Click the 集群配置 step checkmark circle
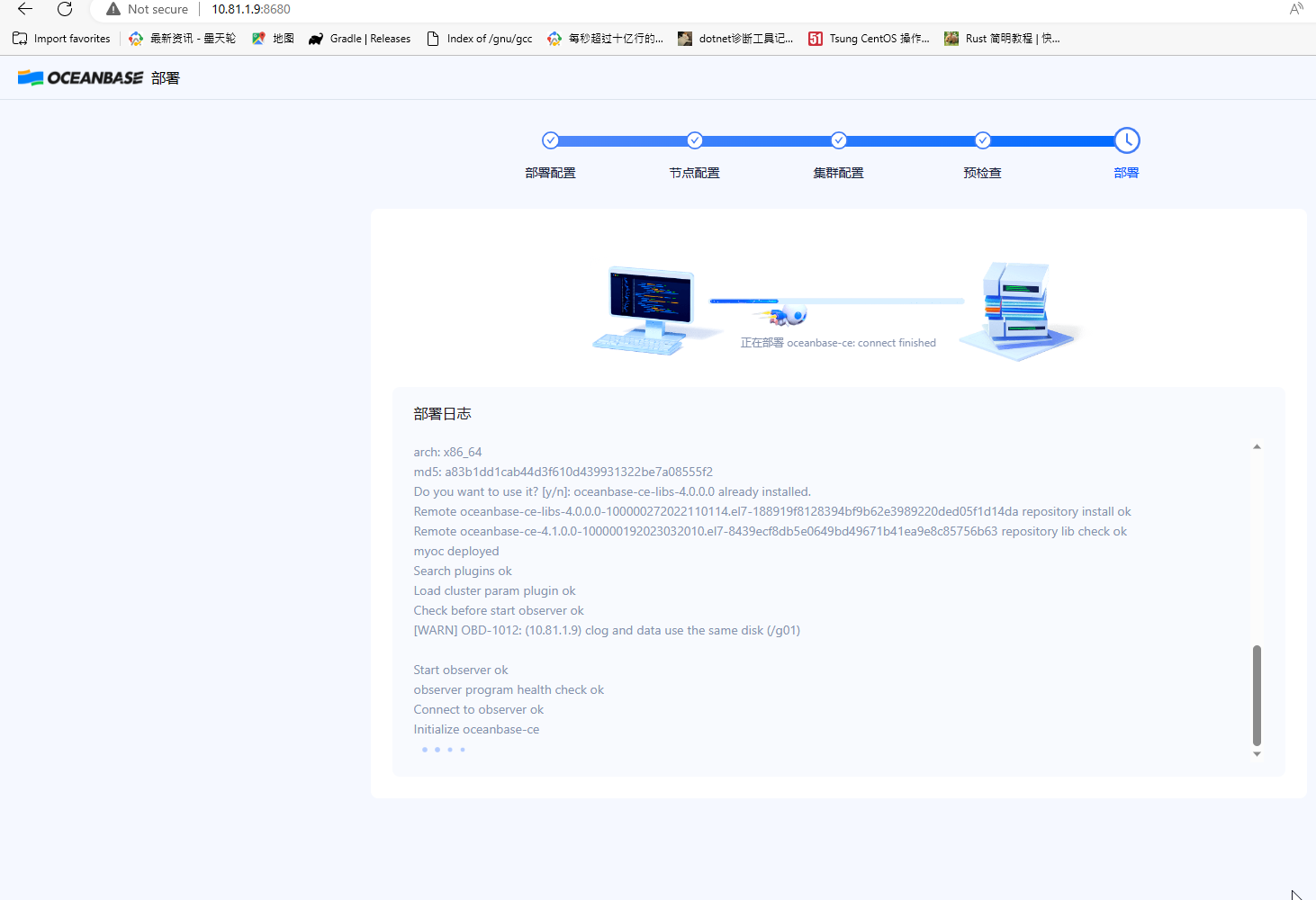The image size is (1316, 900). coord(839,140)
